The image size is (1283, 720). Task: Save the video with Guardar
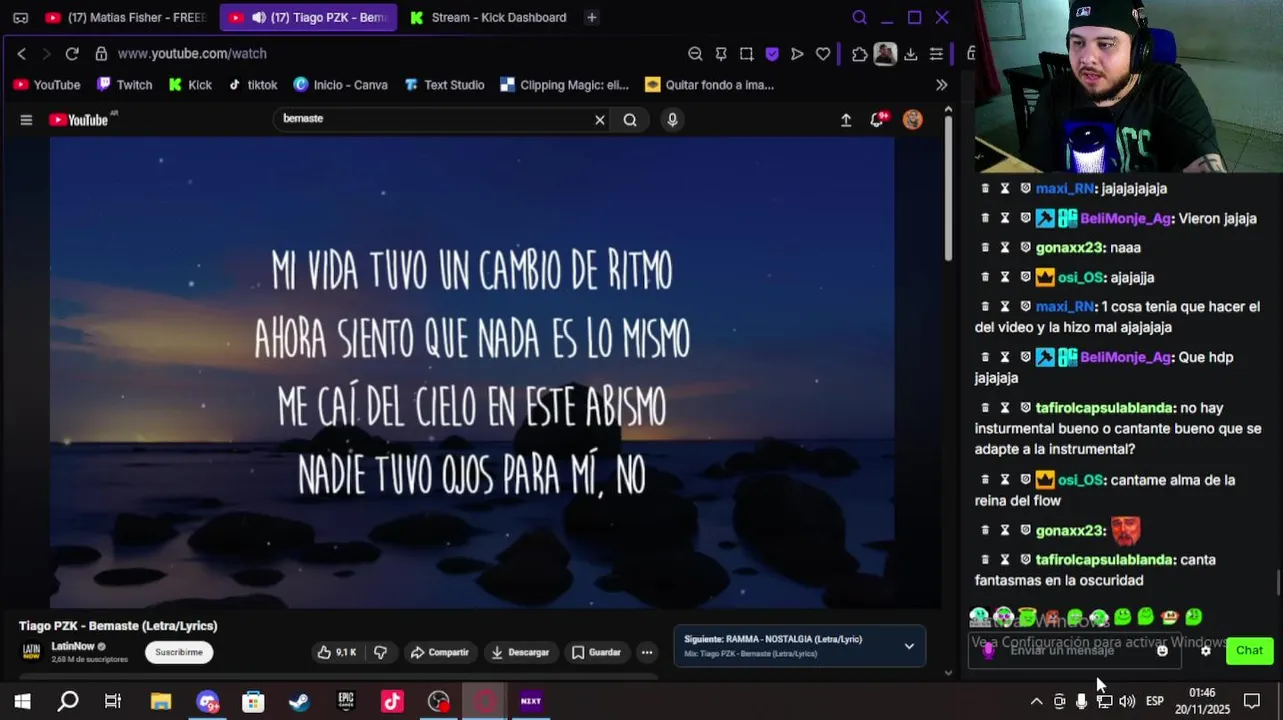tap(596, 652)
